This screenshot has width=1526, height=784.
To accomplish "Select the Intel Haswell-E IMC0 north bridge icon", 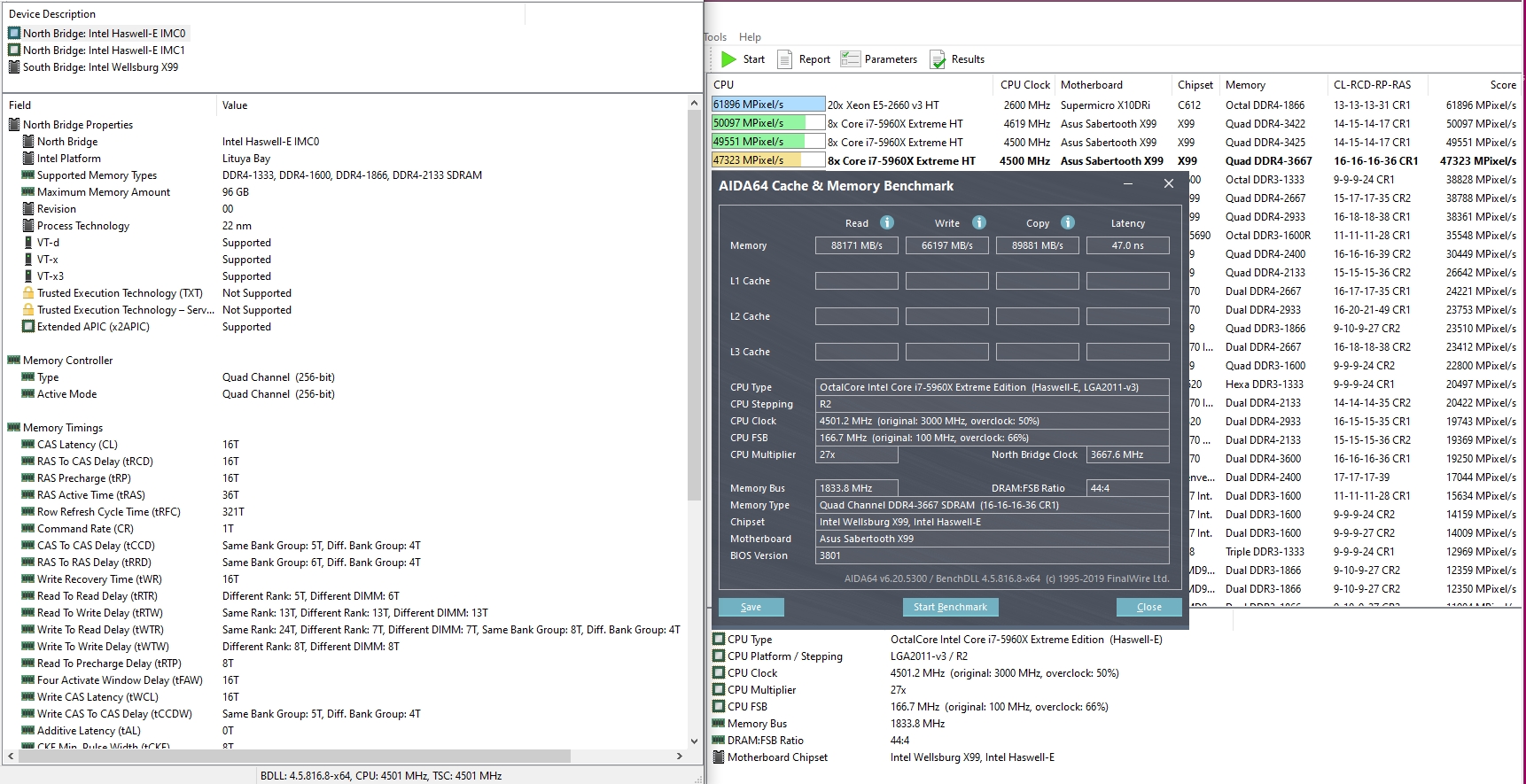I will 14,34.
